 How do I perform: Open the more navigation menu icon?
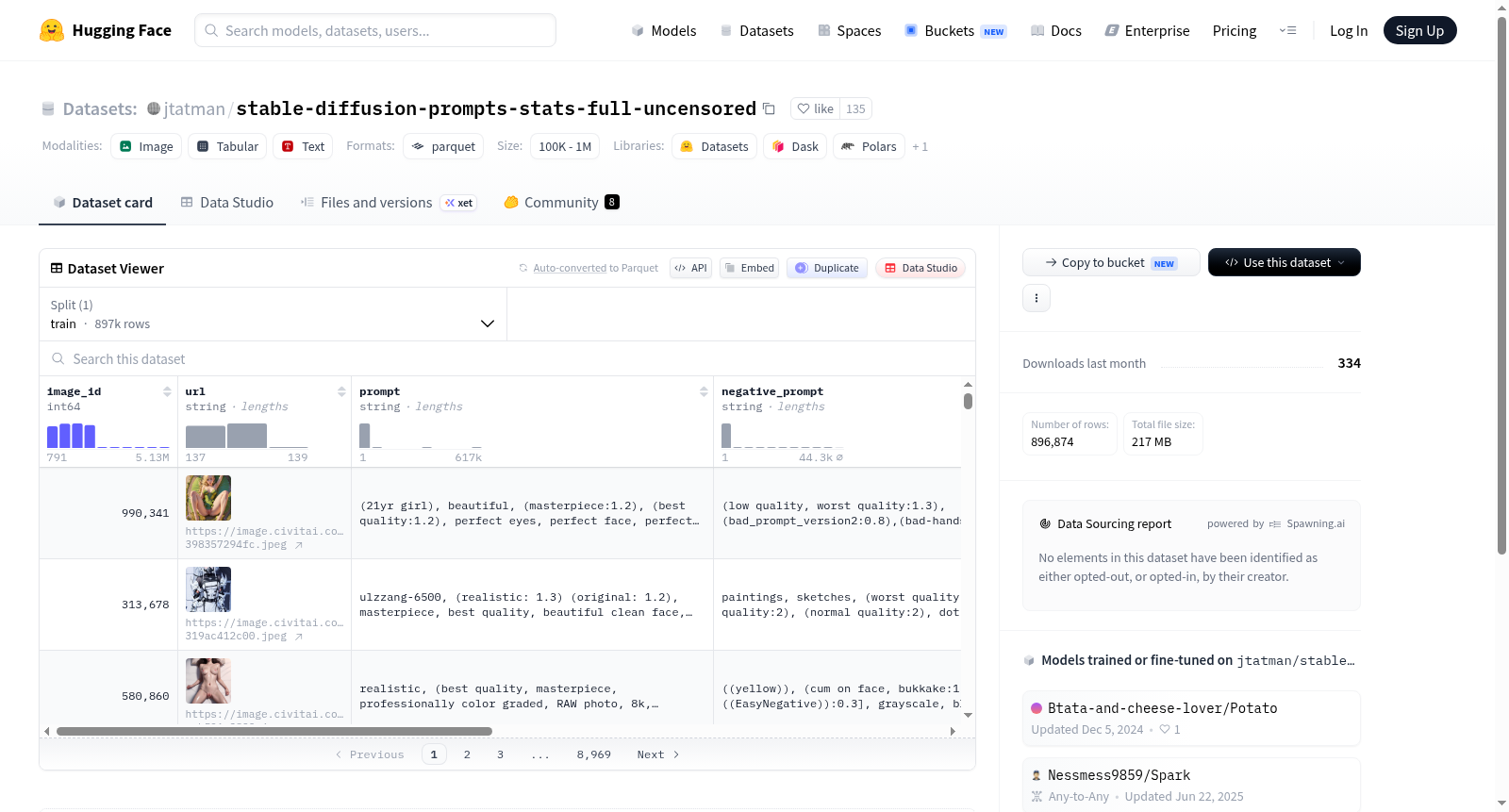tap(1287, 30)
